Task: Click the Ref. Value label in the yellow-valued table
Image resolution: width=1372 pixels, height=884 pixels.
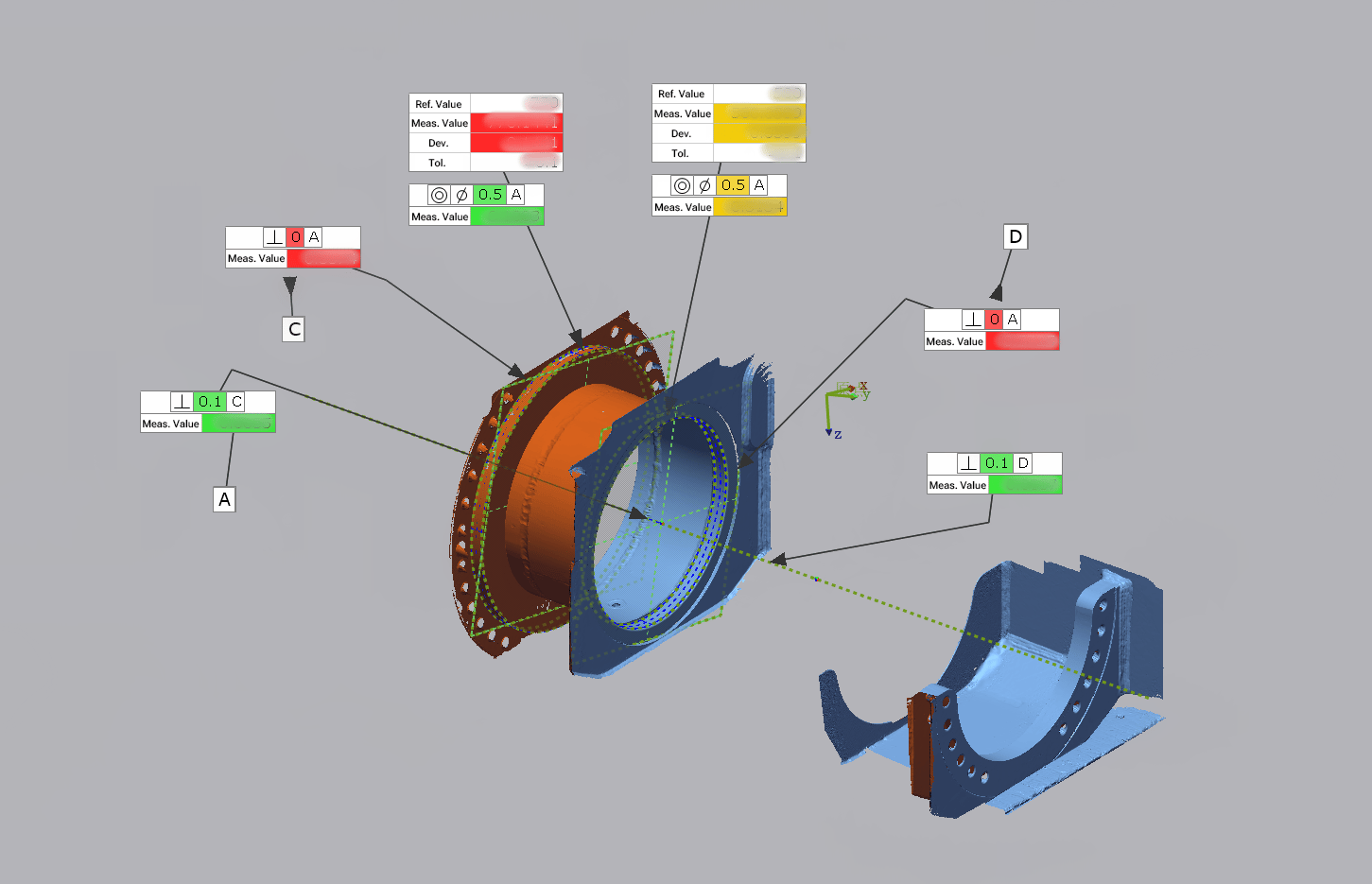Action: (682, 94)
